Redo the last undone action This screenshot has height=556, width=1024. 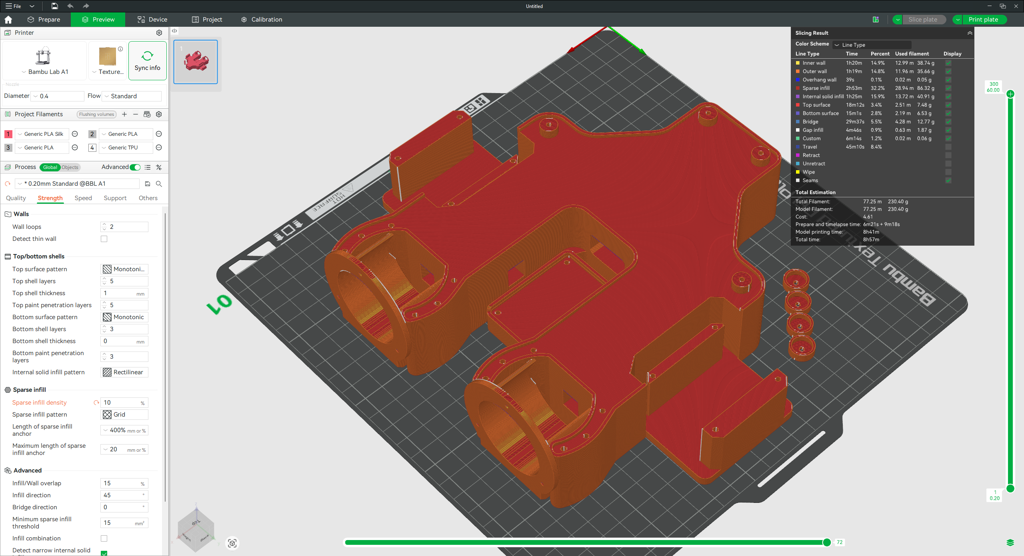86,6
